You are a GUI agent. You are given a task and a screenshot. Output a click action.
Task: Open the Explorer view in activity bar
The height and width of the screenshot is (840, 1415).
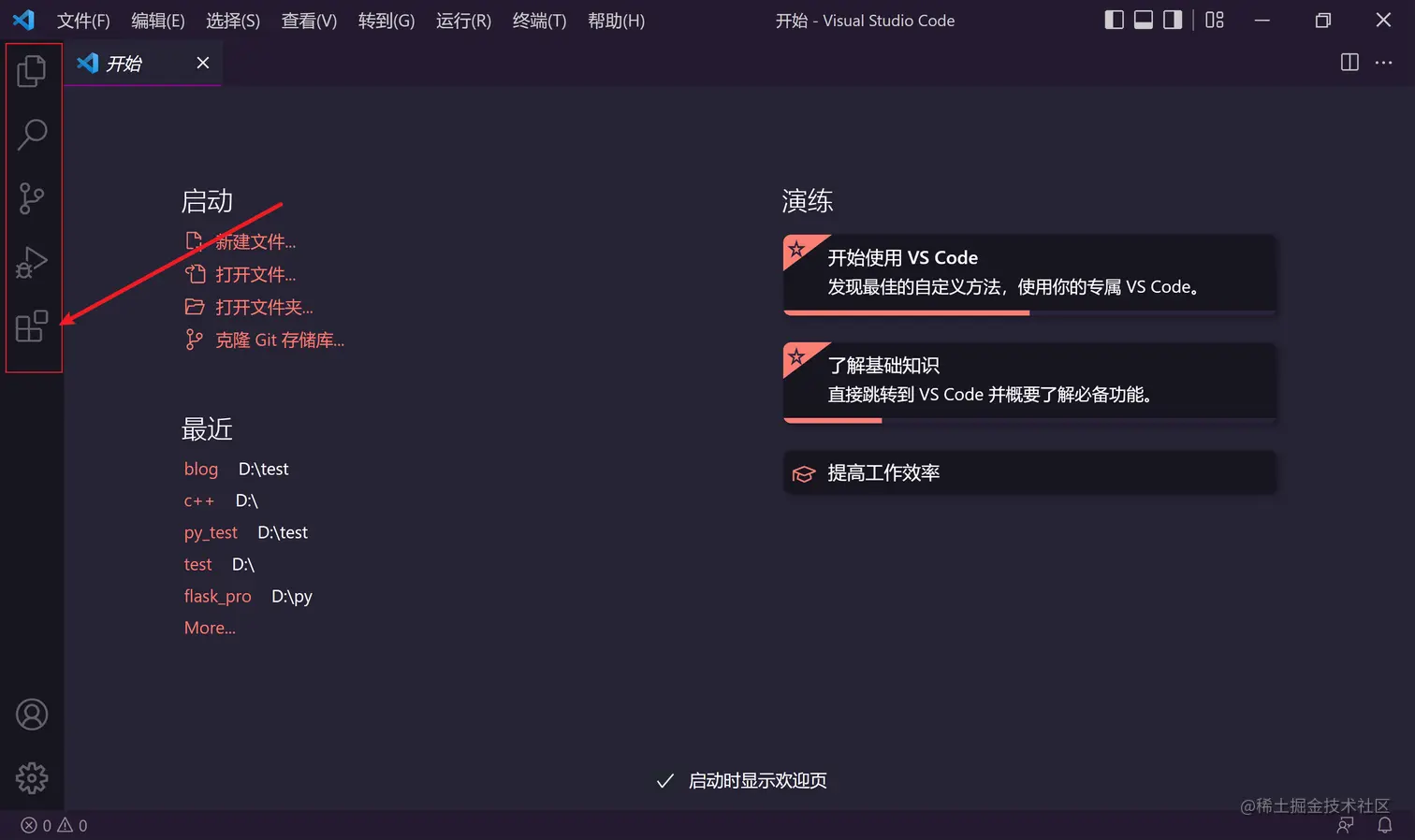click(x=32, y=70)
